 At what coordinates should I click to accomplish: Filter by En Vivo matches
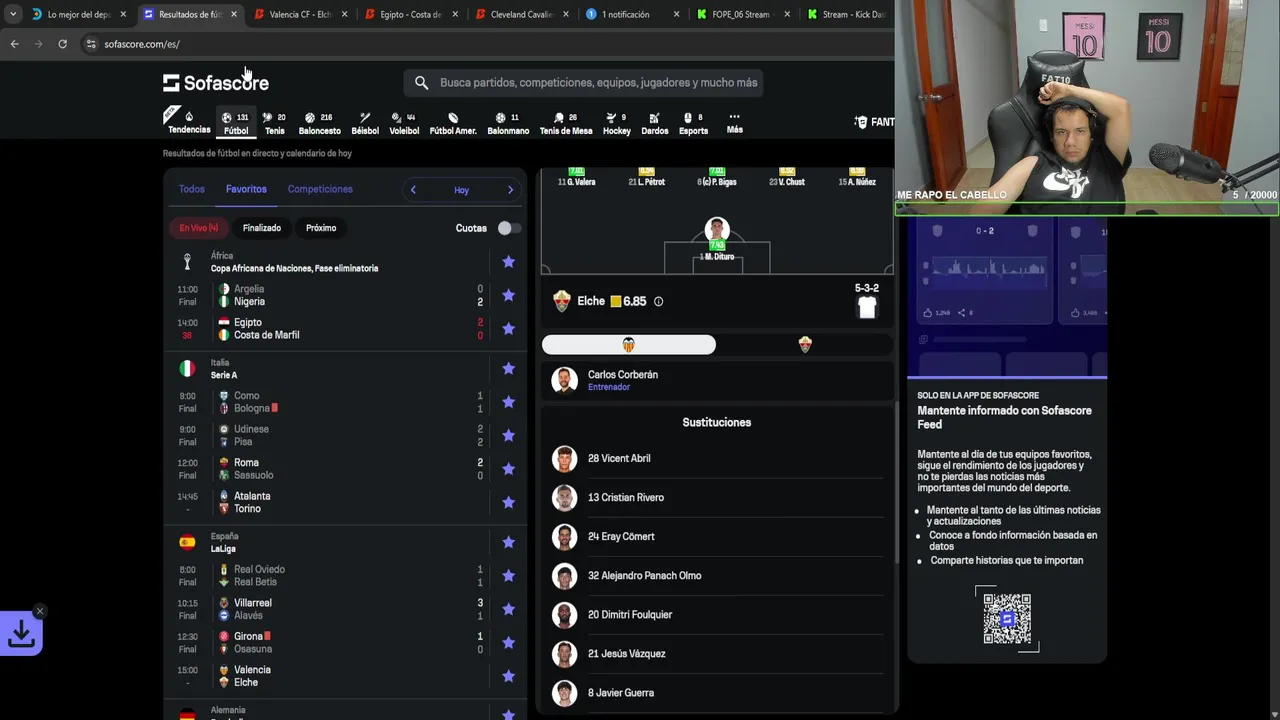(198, 228)
